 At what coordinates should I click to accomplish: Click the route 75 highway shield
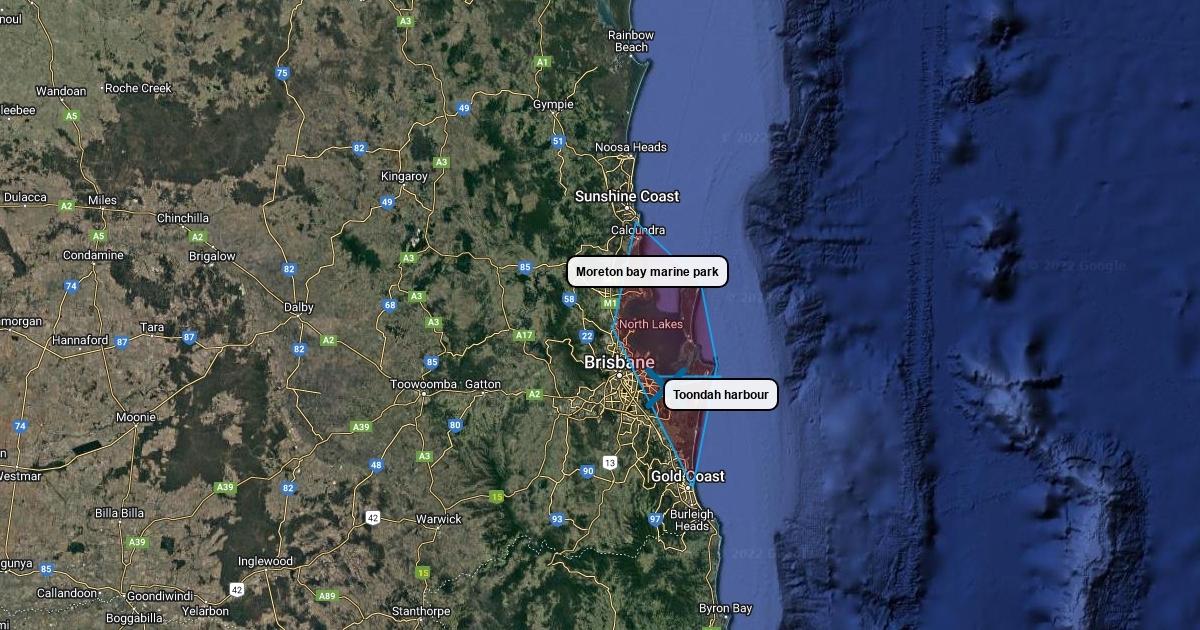point(282,73)
